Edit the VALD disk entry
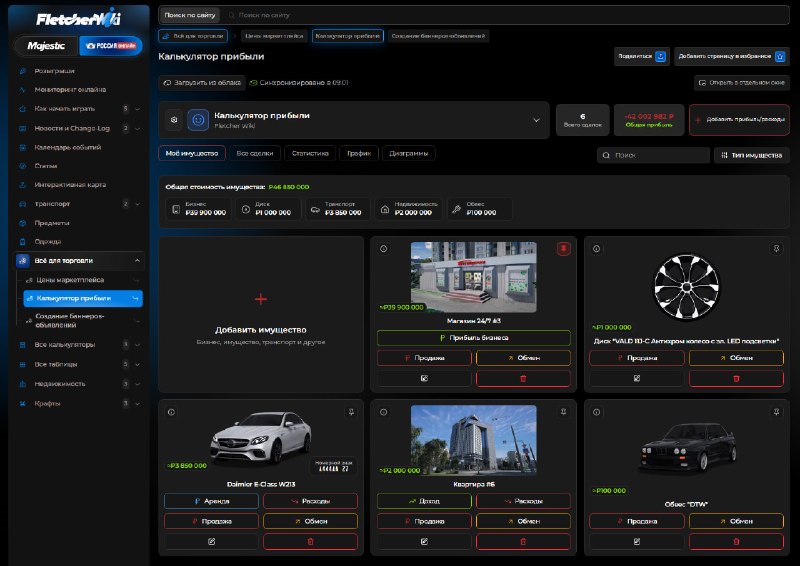Screen dimensions: 800x566 coord(637,378)
